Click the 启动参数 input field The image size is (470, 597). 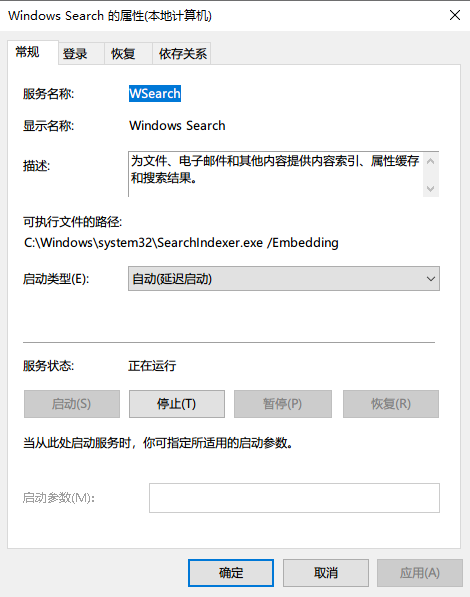coord(294,498)
